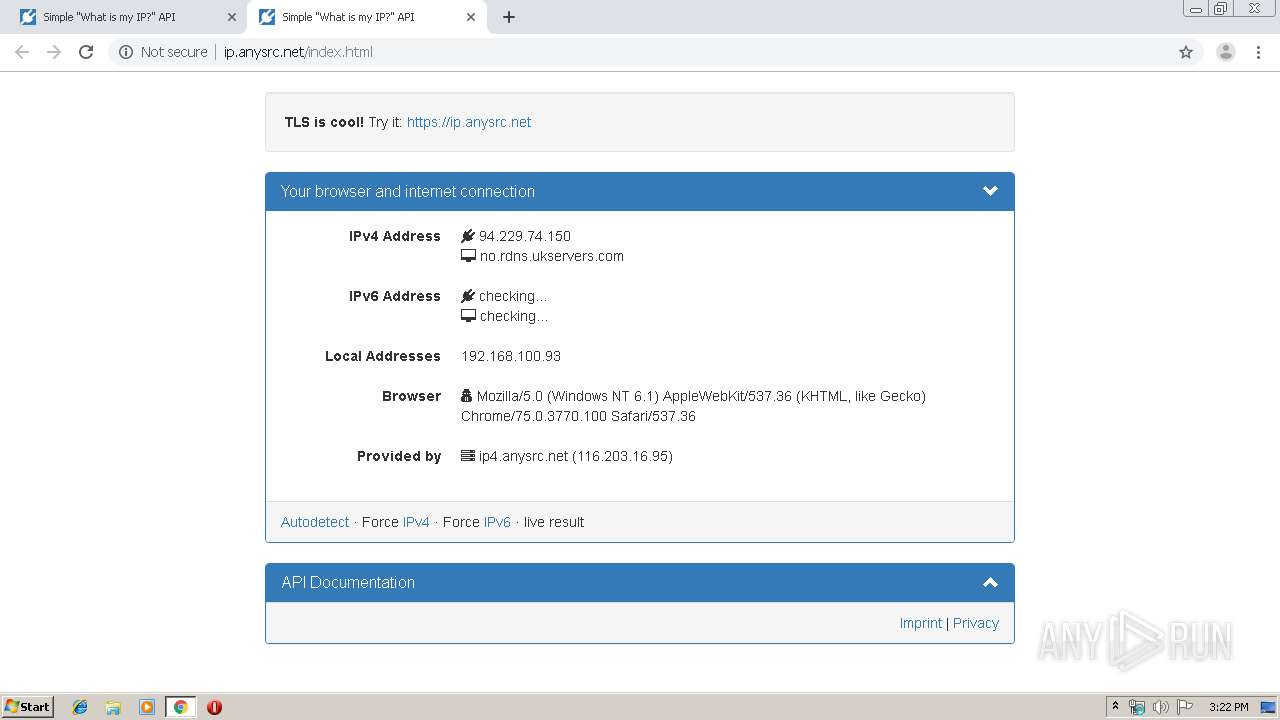Click the live result text
The width and height of the screenshot is (1280, 720).
(554, 522)
